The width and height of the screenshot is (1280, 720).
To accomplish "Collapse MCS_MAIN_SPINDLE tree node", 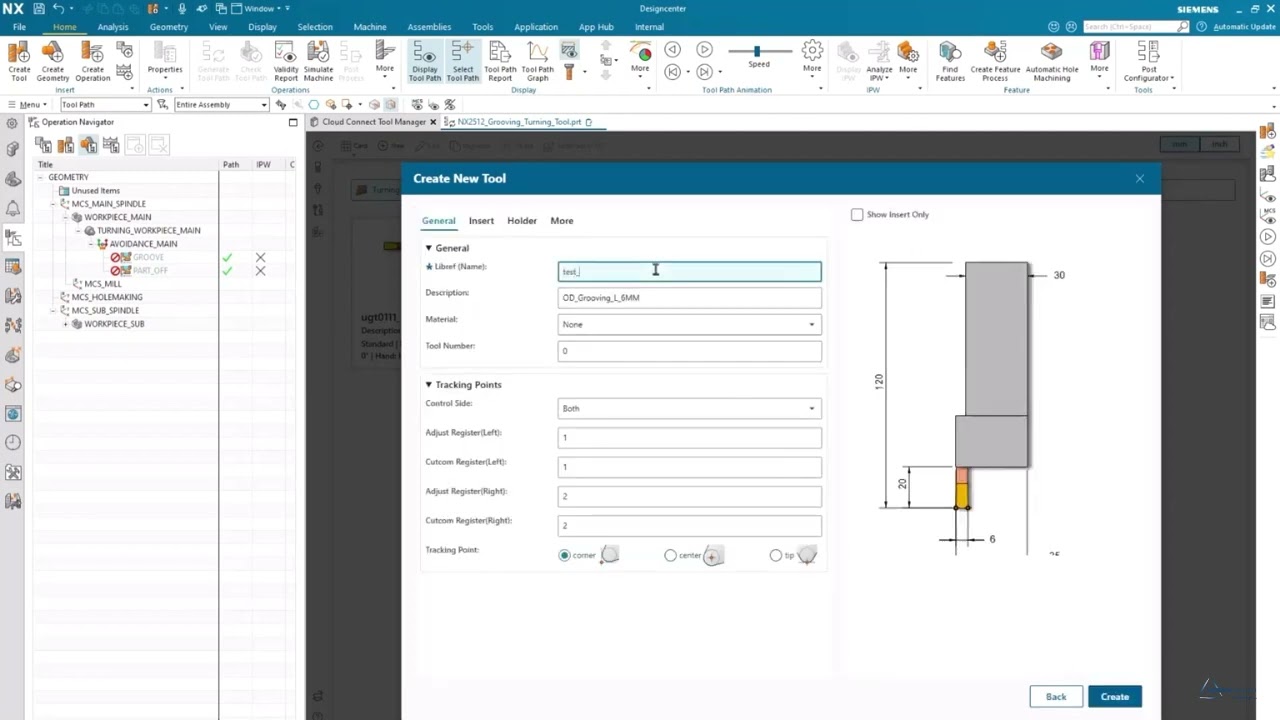I will pyautogui.click(x=54, y=204).
